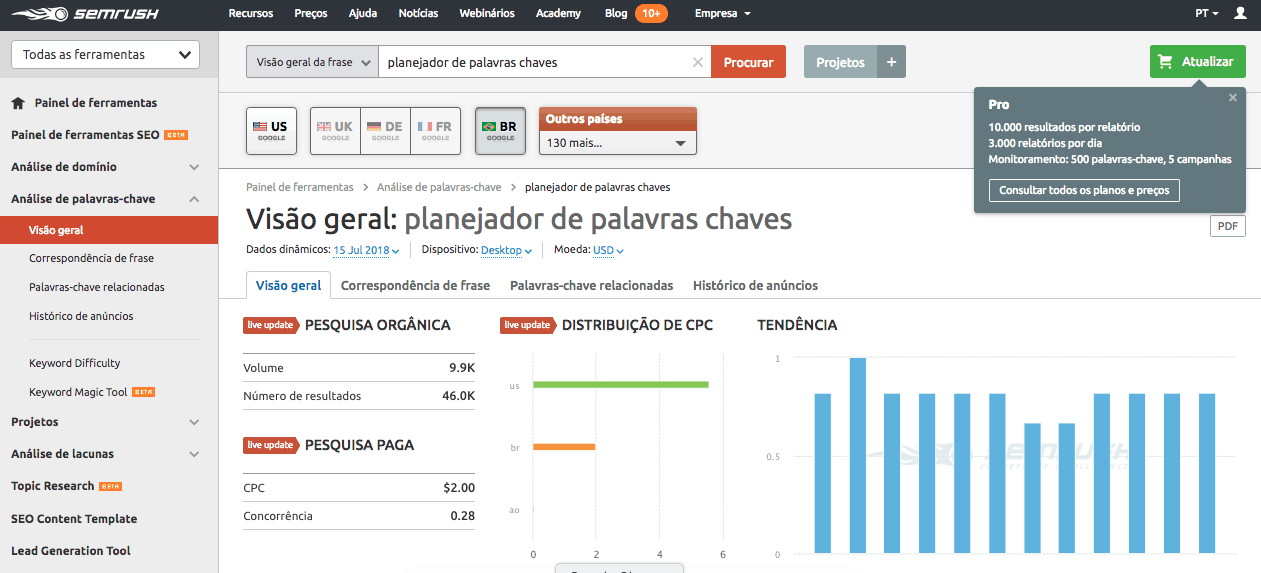Click the 10+ notification badge

click(651, 14)
